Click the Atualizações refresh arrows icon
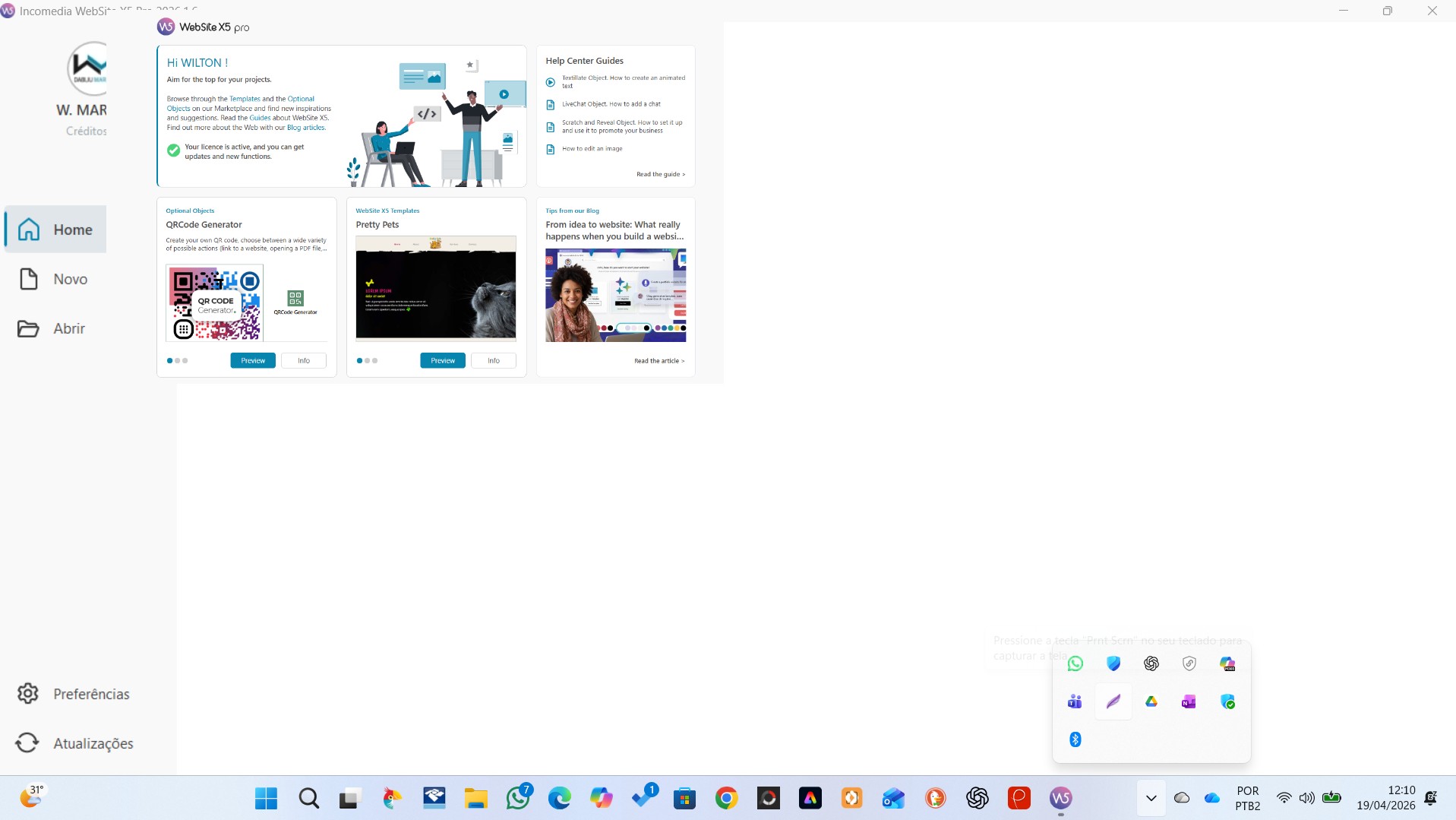 click(x=28, y=742)
